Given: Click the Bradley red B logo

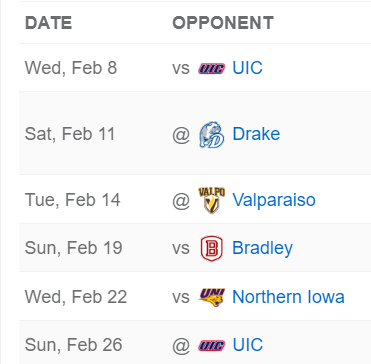Looking at the screenshot, I should point(212,248).
